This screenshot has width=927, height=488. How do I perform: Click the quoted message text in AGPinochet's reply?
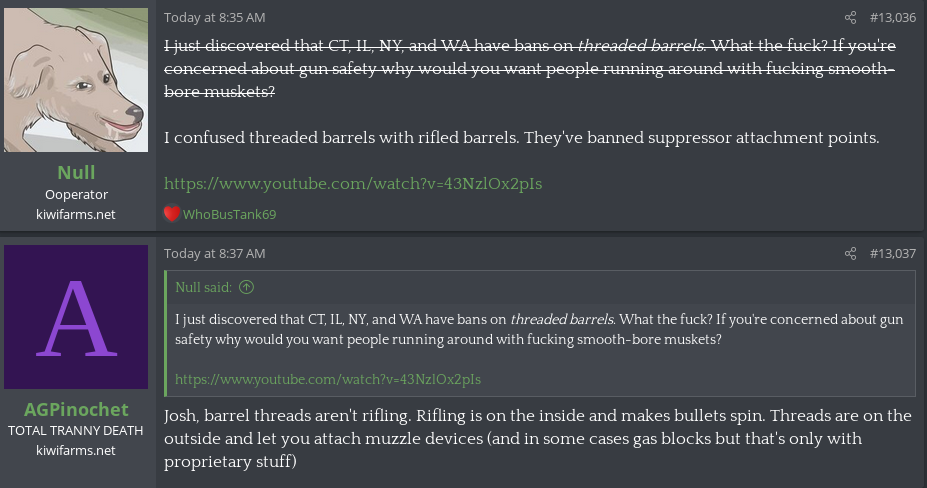(540, 329)
